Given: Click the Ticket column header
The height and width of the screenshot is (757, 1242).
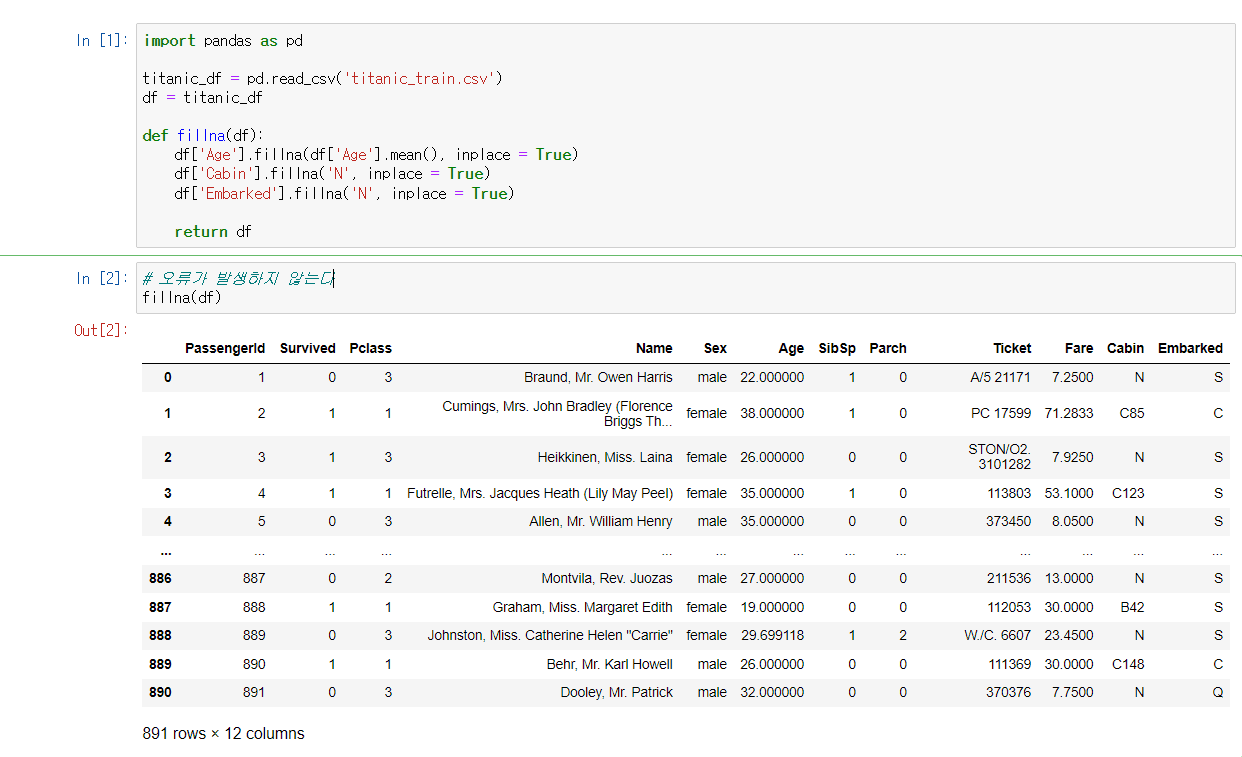Looking at the screenshot, I should click(x=1012, y=348).
